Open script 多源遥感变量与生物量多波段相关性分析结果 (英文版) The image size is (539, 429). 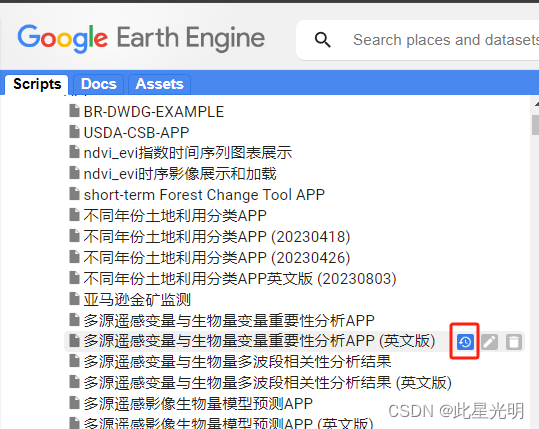click(x=267, y=383)
